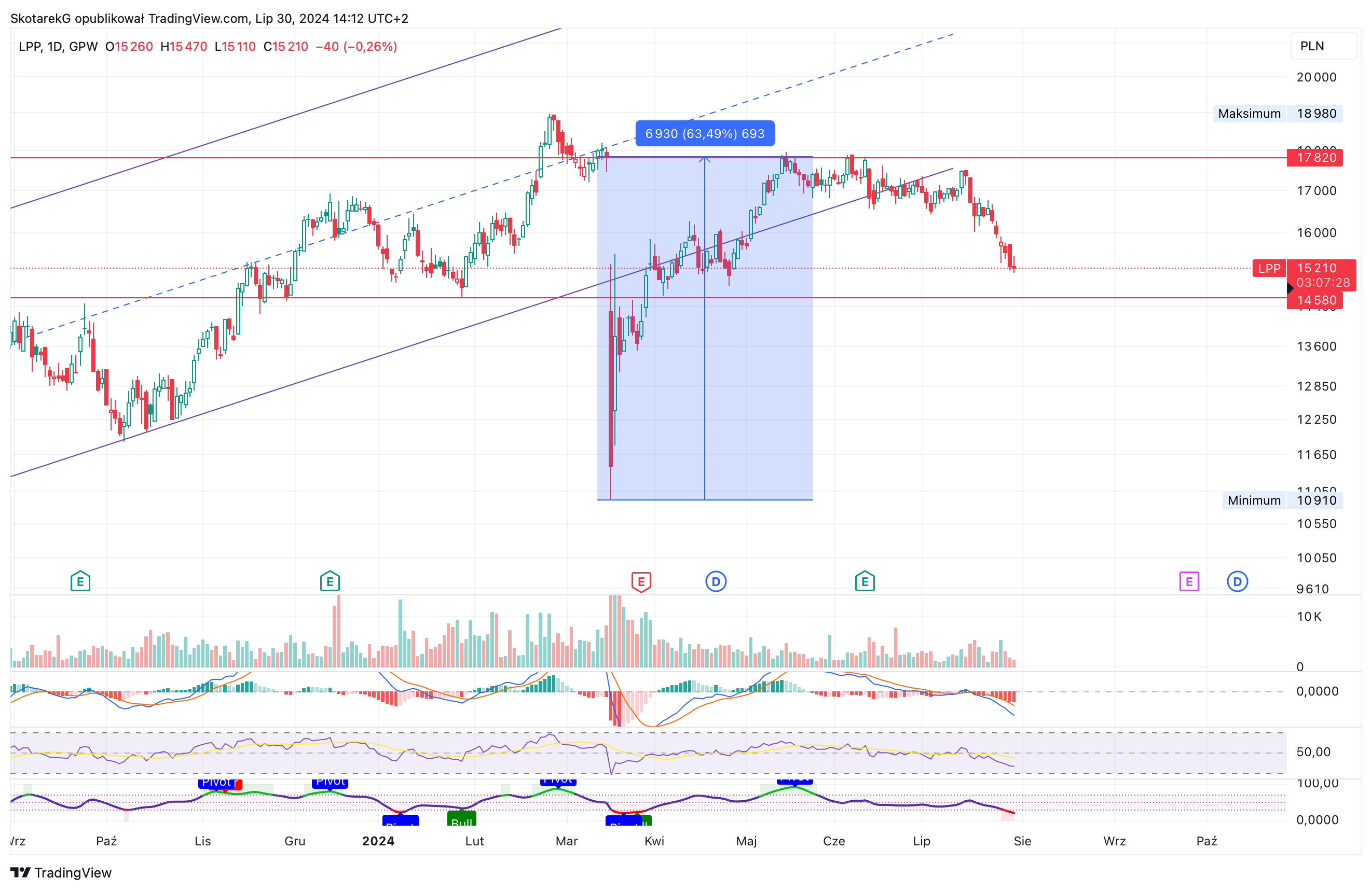1372x891 pixels.
Task: Open the blue D dividend marker near Kwi
Action: click(x=716, y=581)
